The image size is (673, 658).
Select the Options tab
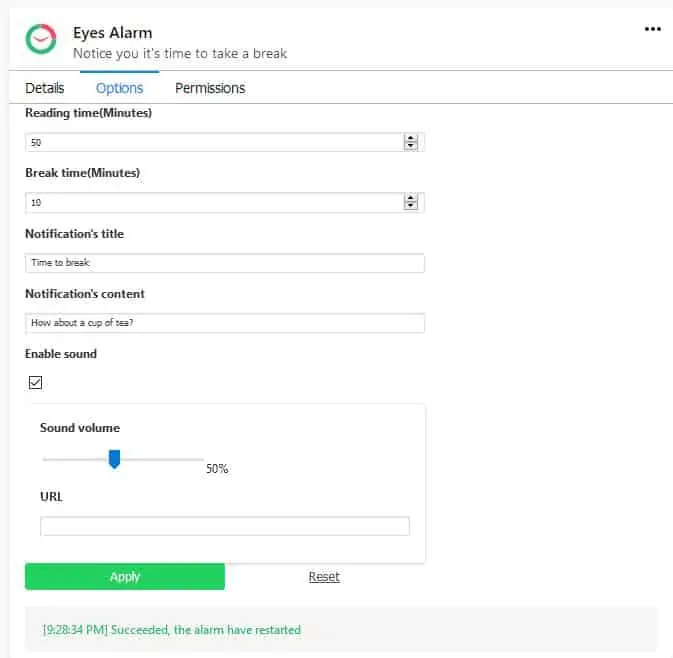tap(119, 88)
